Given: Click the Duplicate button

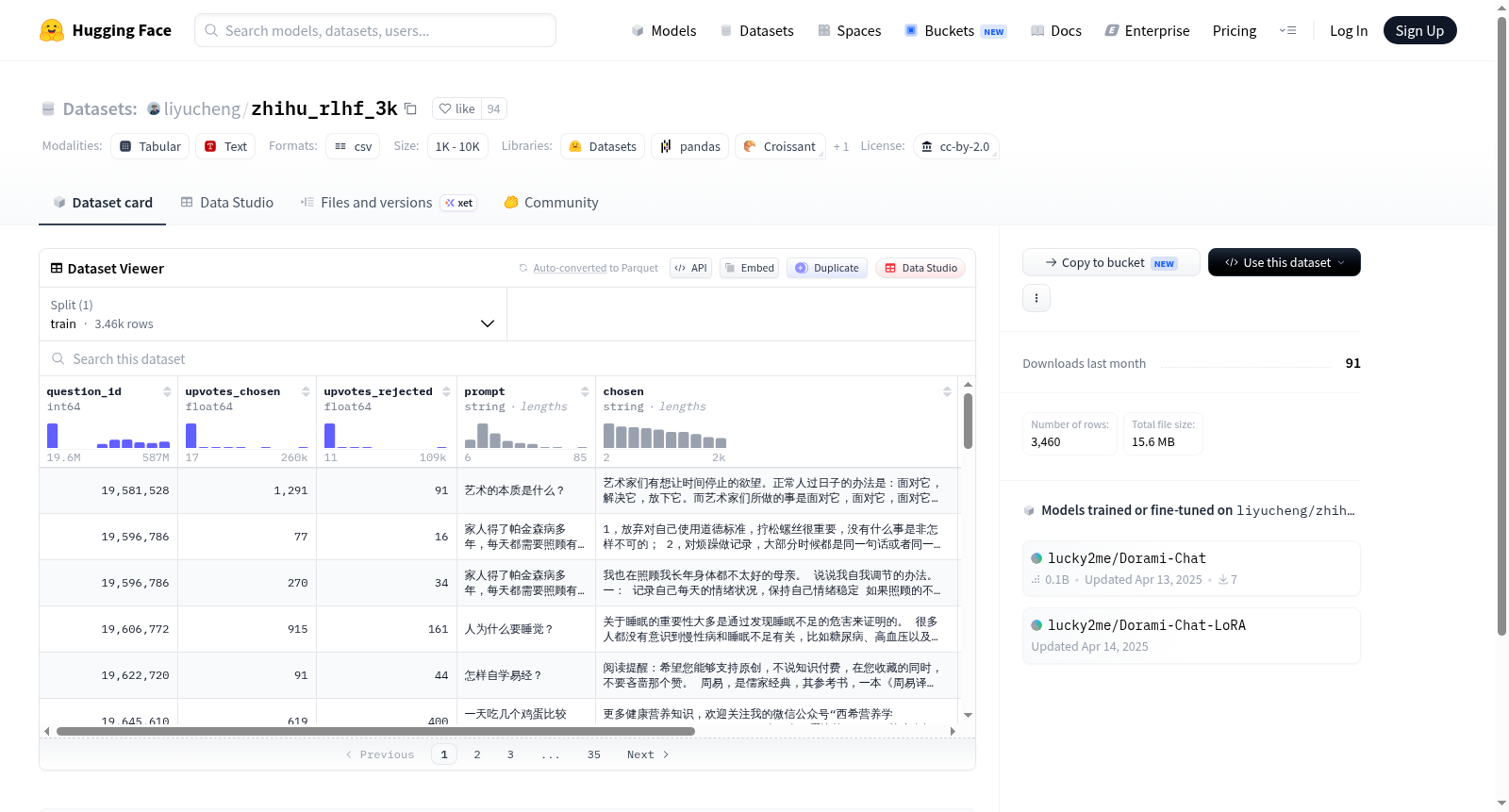Looking at the screenshot, I should [x=827, y=268].
